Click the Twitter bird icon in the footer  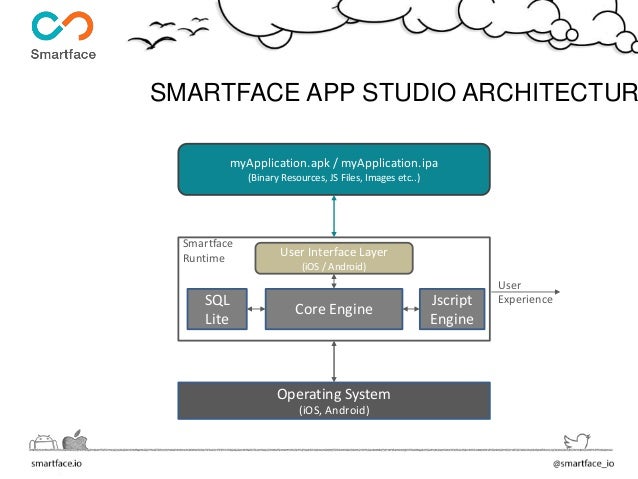click(x=577, y=441)
